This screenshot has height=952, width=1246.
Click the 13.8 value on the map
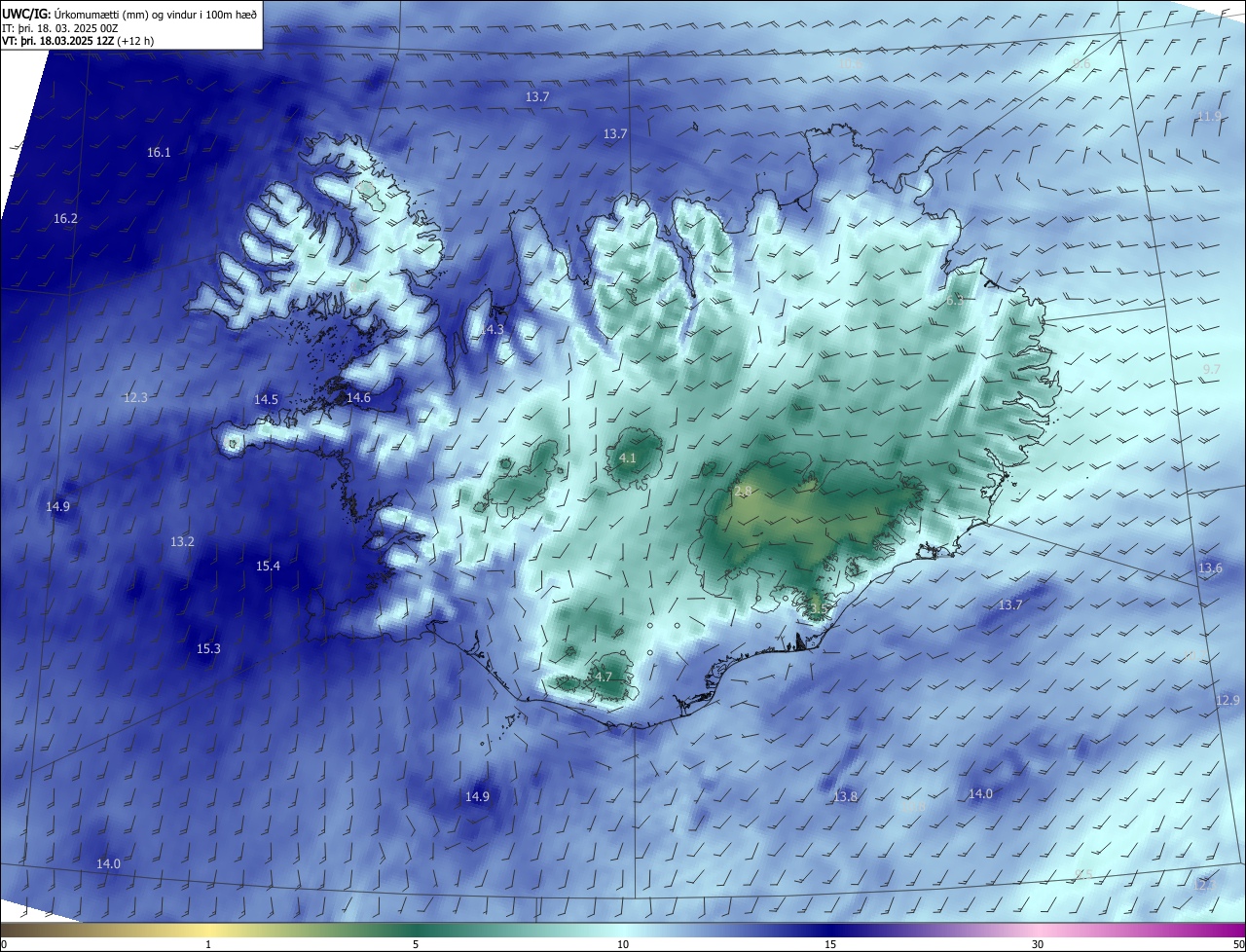pyautogui.click(x=845, y=797)
